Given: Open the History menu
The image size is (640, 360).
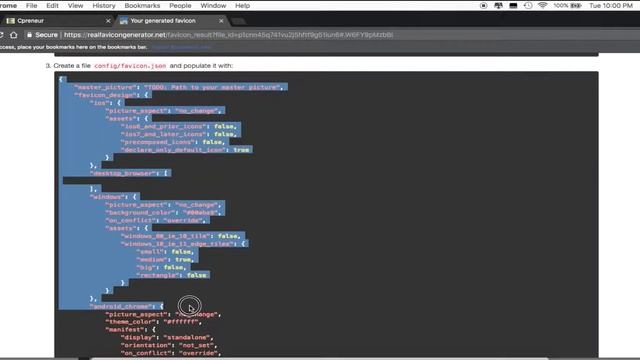Looking at the screenshot, I should (x=104, y=6).
